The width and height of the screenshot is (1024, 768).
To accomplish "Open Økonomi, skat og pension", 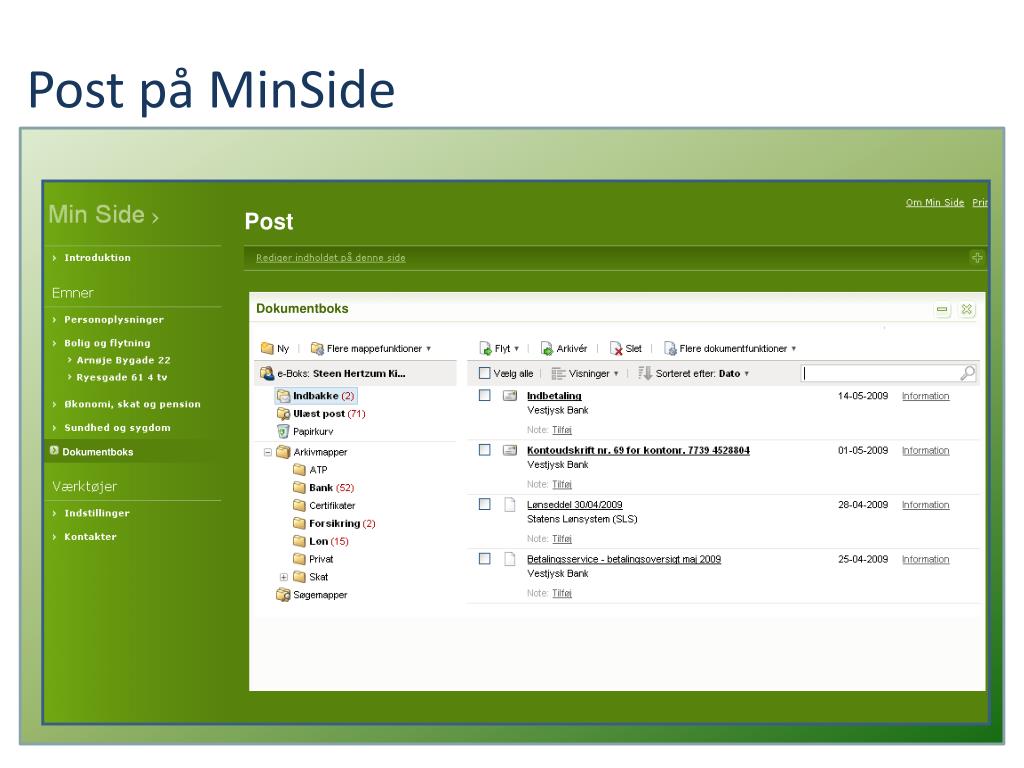I will (133, 404).
